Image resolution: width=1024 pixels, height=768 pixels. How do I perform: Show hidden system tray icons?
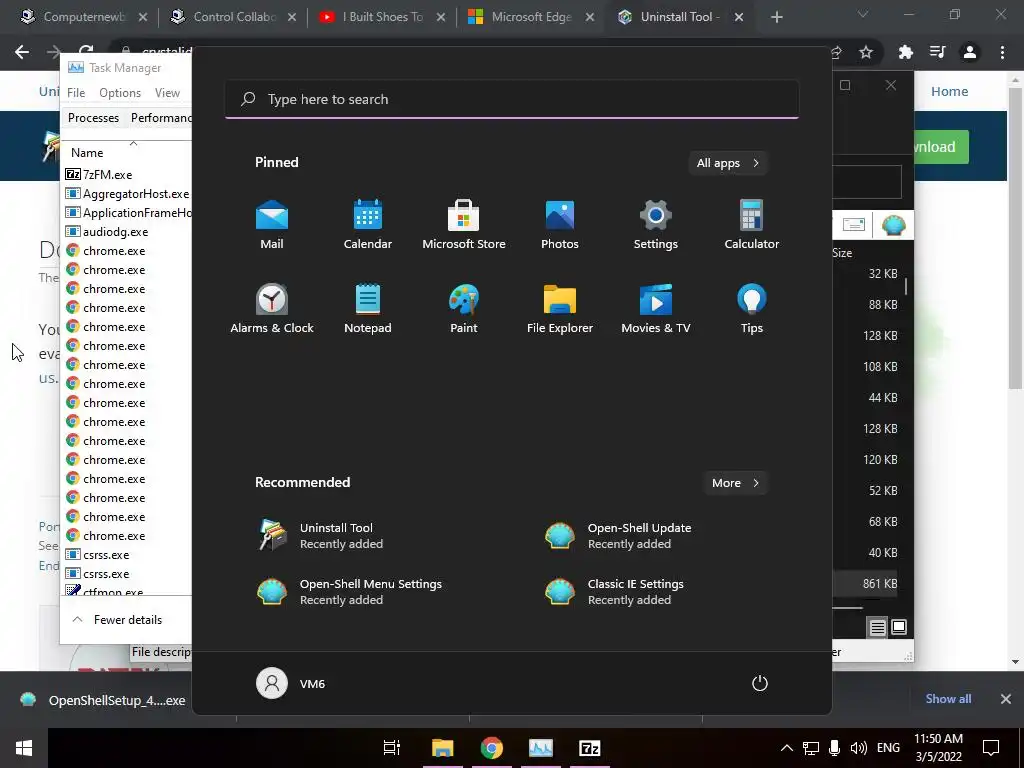point(786,748)
